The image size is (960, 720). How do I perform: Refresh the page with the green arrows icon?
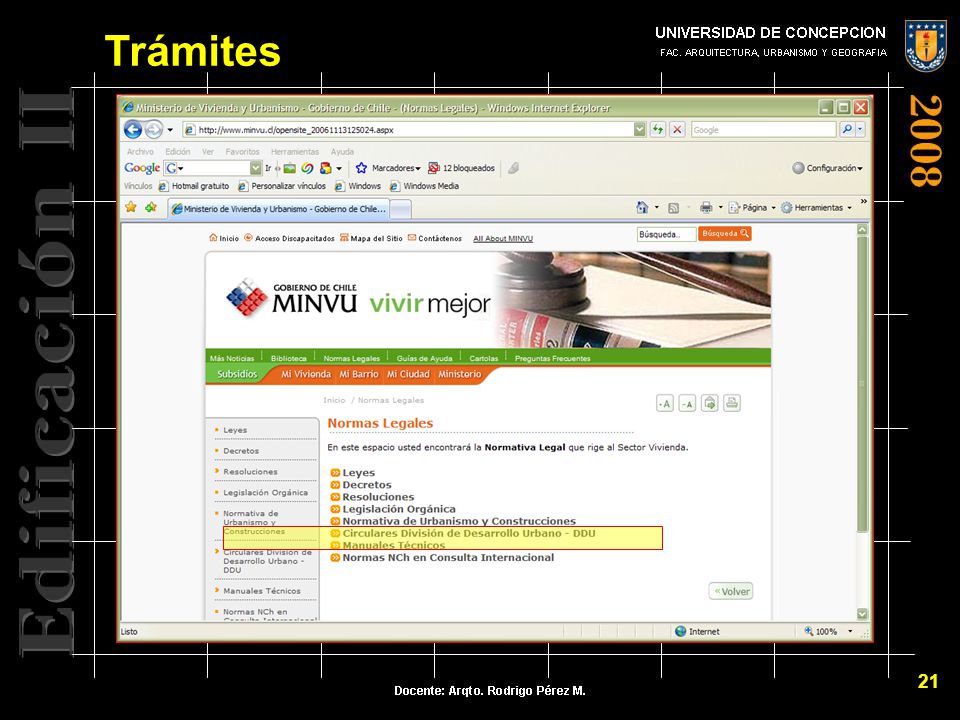pos(658,129)
